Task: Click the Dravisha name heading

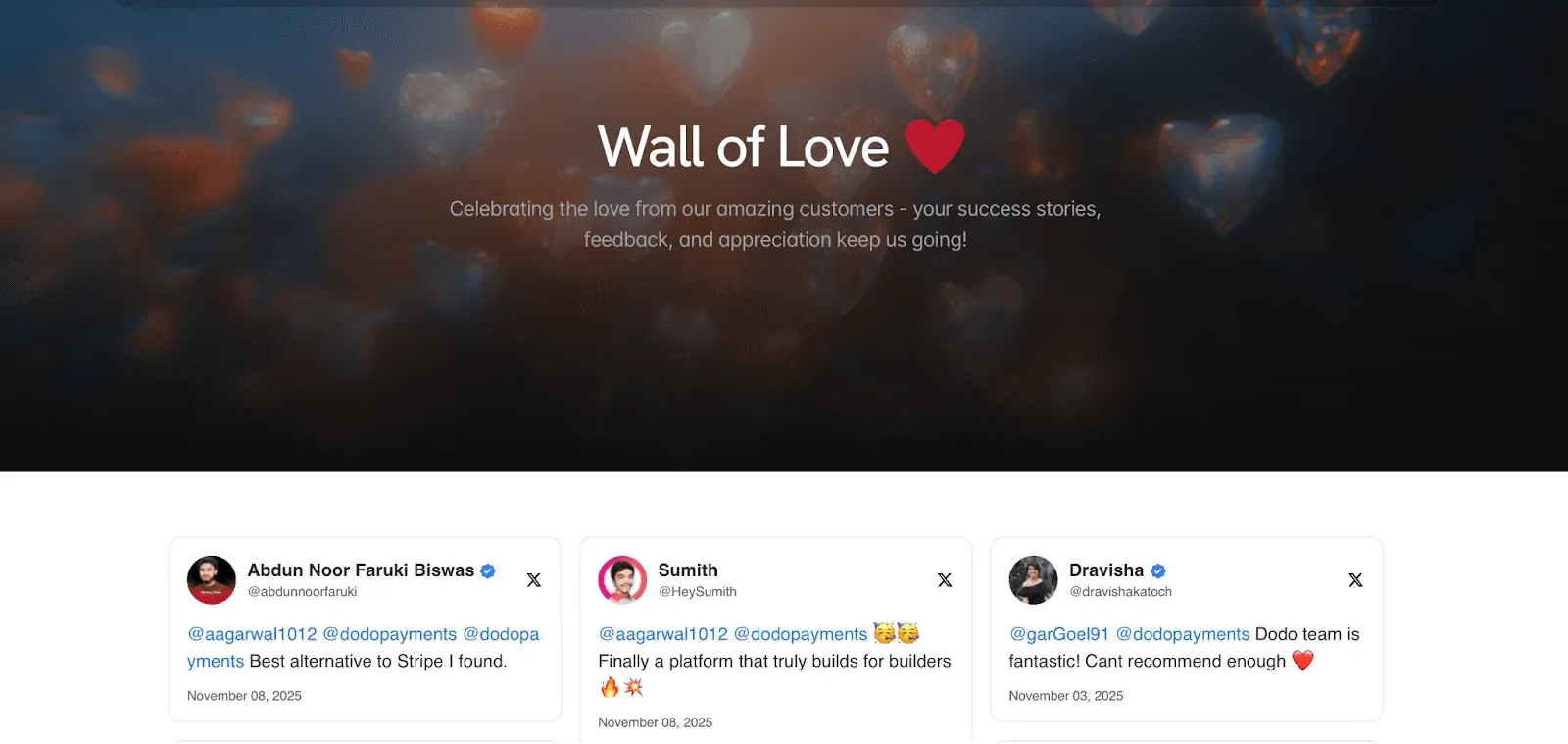Action: (x=1106, y=570)
